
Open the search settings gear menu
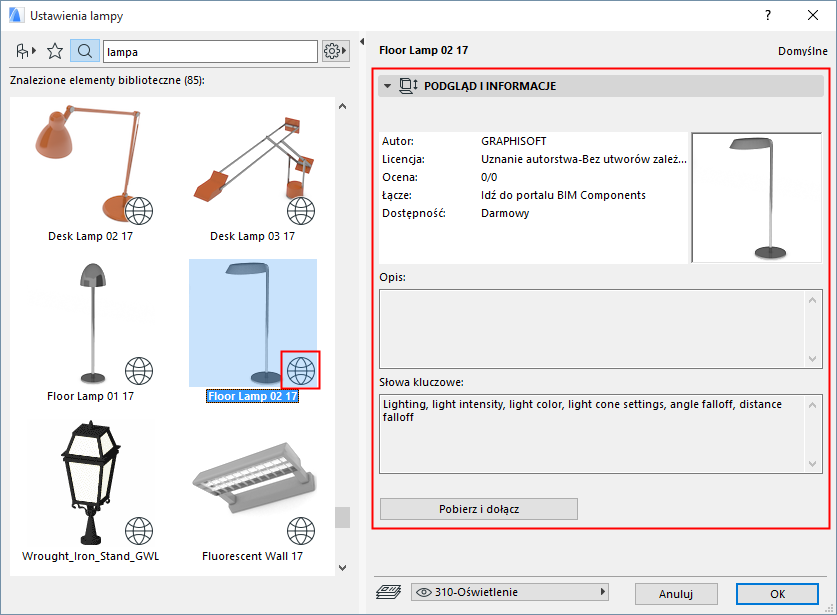coord(335,51)
